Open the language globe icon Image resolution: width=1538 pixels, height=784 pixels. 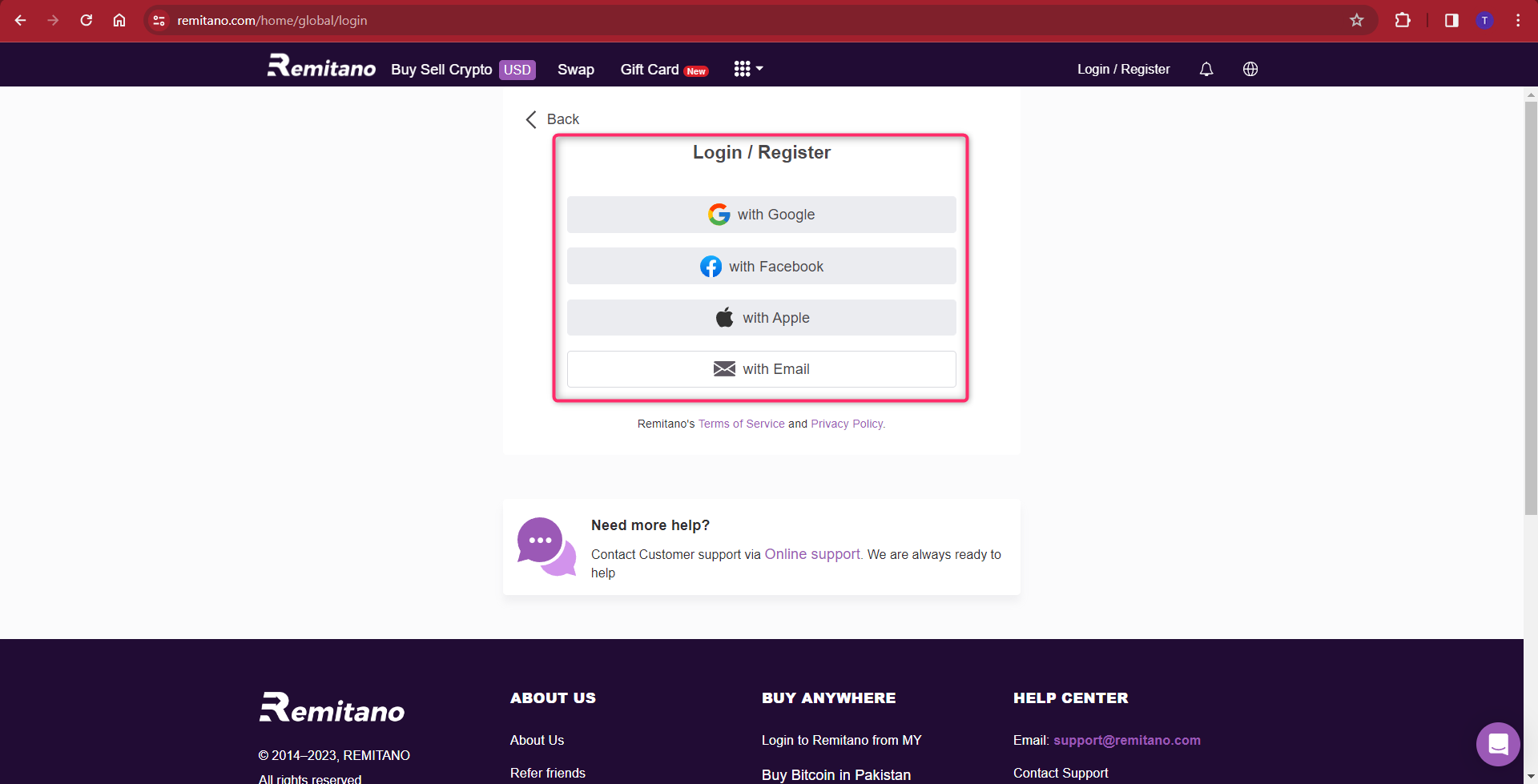[x=1250, y=69]
